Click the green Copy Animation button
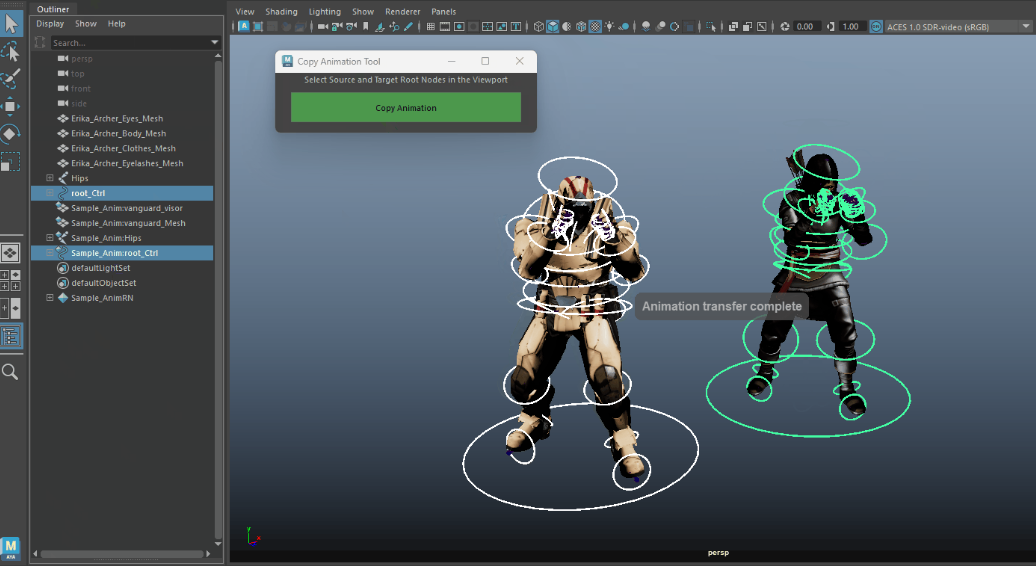This screenshot has width=1036, height=566. pyautogui.click(x=406, y=107)
